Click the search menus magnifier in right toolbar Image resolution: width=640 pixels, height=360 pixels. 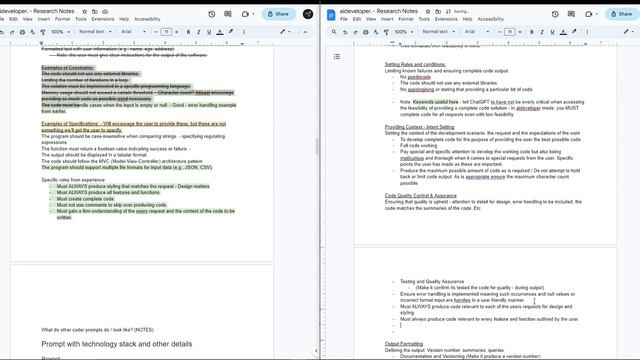pyautogui.click(x=334, y=32)
